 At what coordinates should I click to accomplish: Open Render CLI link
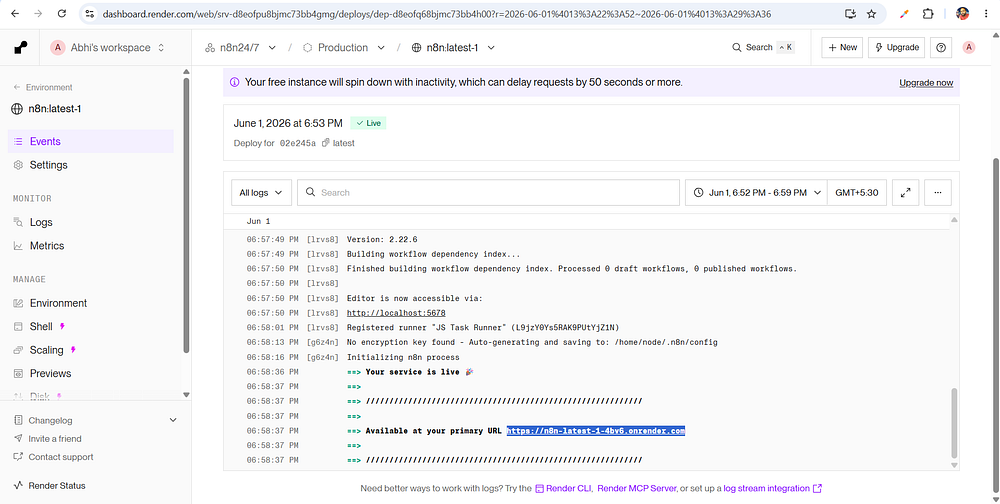563,489
